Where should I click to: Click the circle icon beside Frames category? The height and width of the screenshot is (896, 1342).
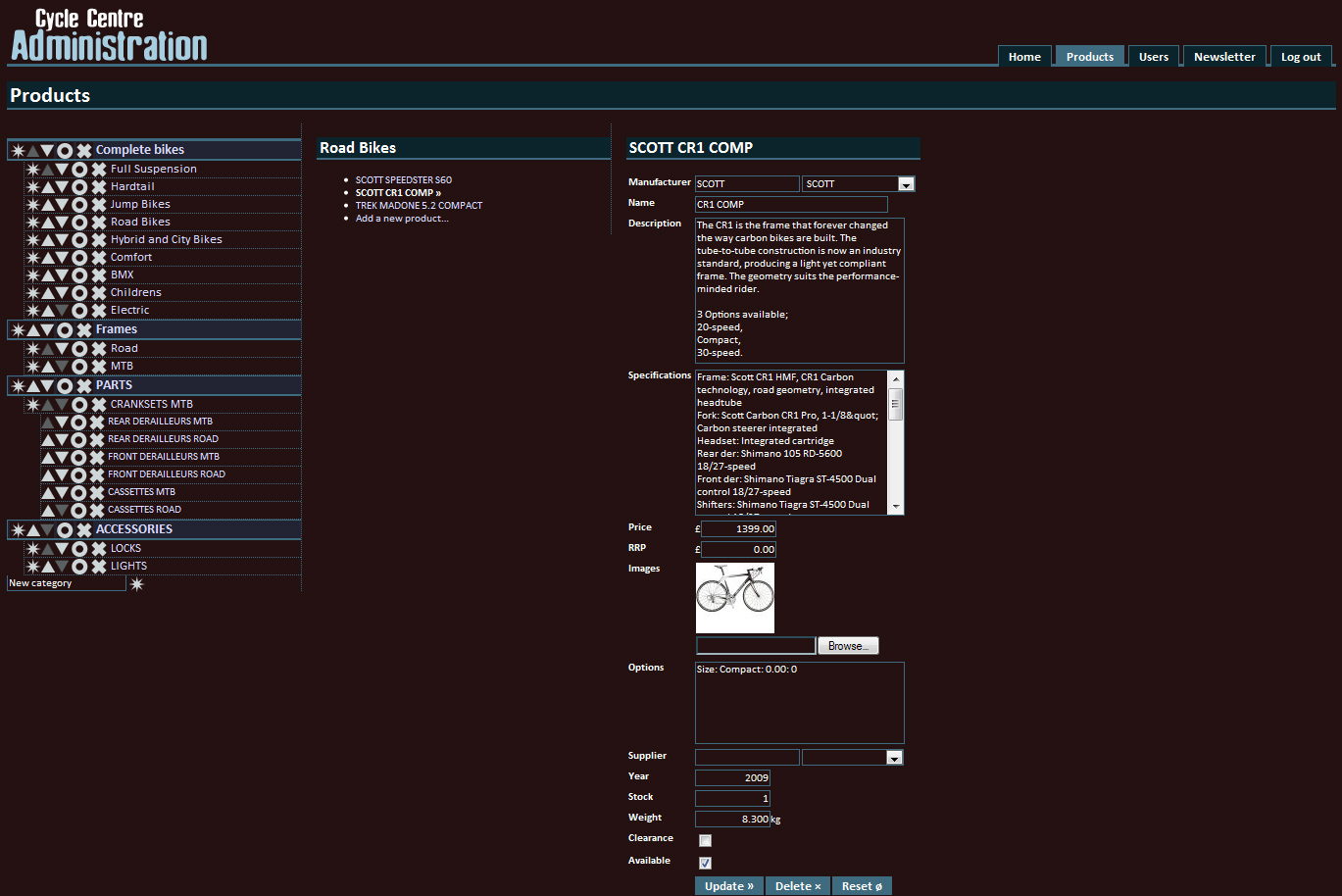point(65,330)
